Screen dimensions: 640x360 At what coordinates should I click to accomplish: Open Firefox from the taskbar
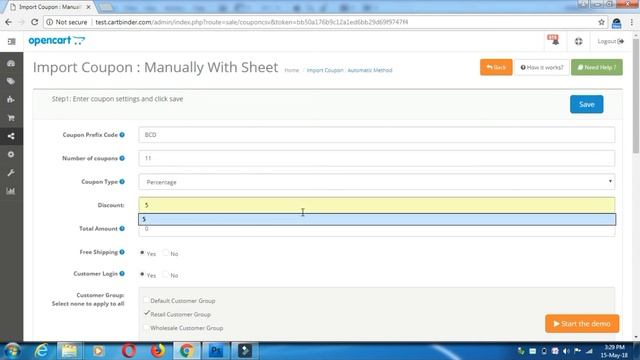pos(158,351)
